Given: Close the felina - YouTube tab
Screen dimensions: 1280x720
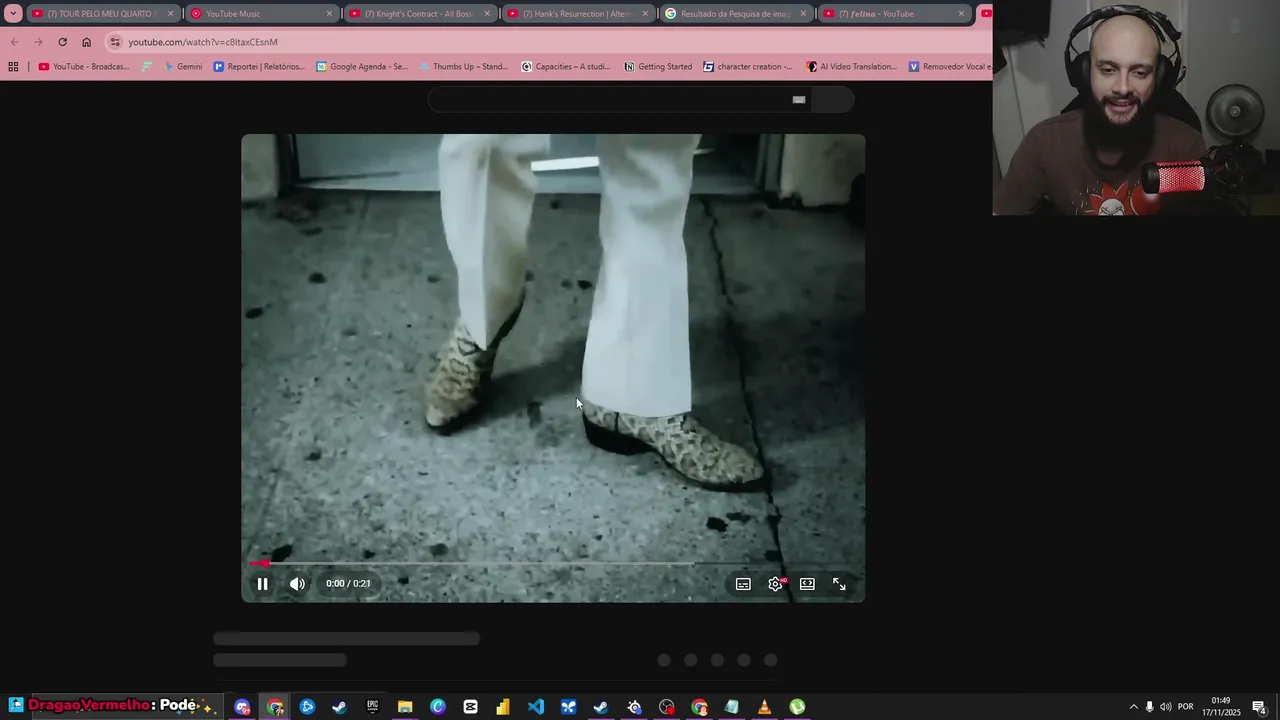Looking at the screenshot, I should pyautogui.click(x=961, y=14).
